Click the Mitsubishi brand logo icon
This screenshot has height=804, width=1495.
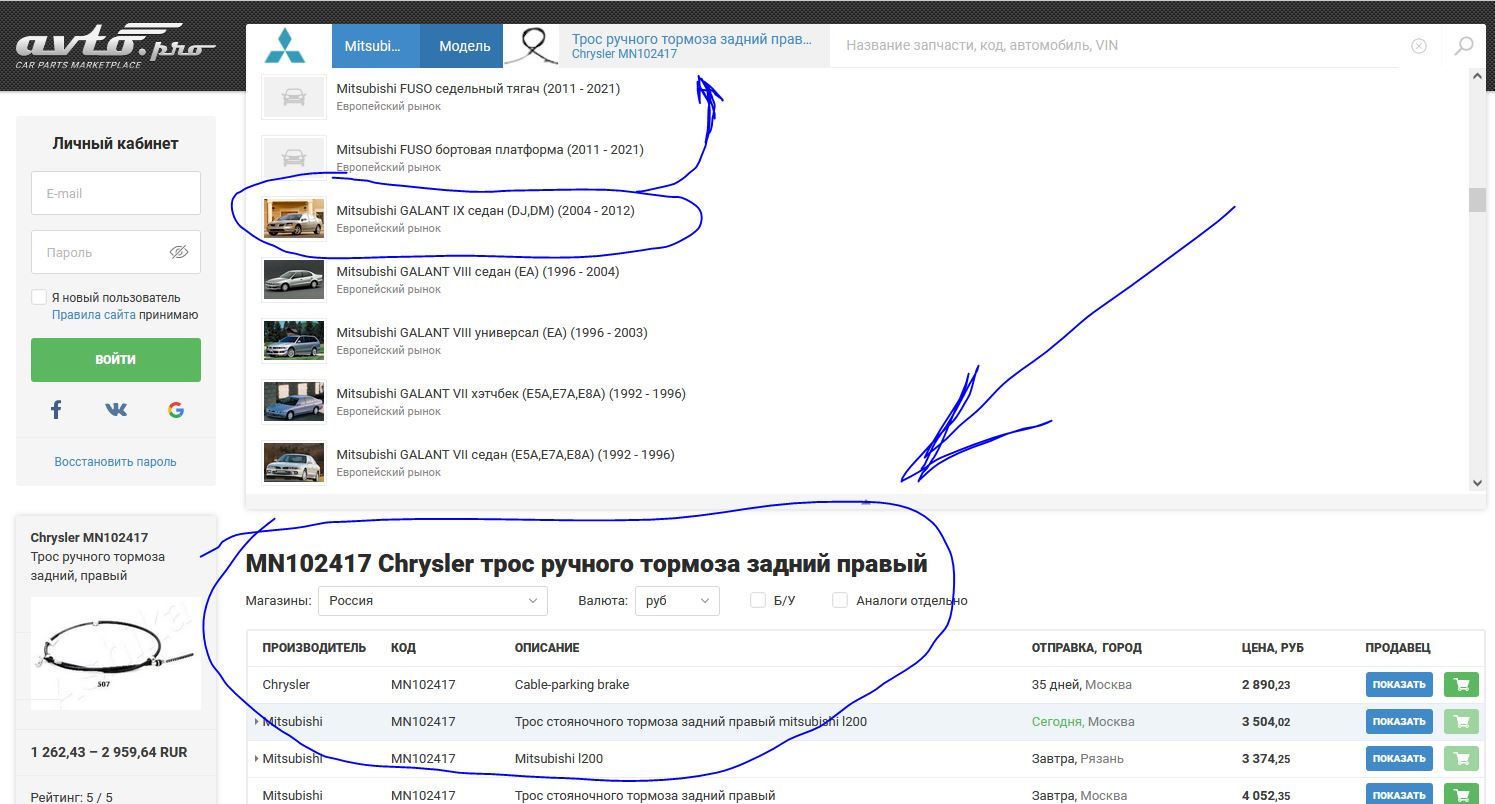290,46
